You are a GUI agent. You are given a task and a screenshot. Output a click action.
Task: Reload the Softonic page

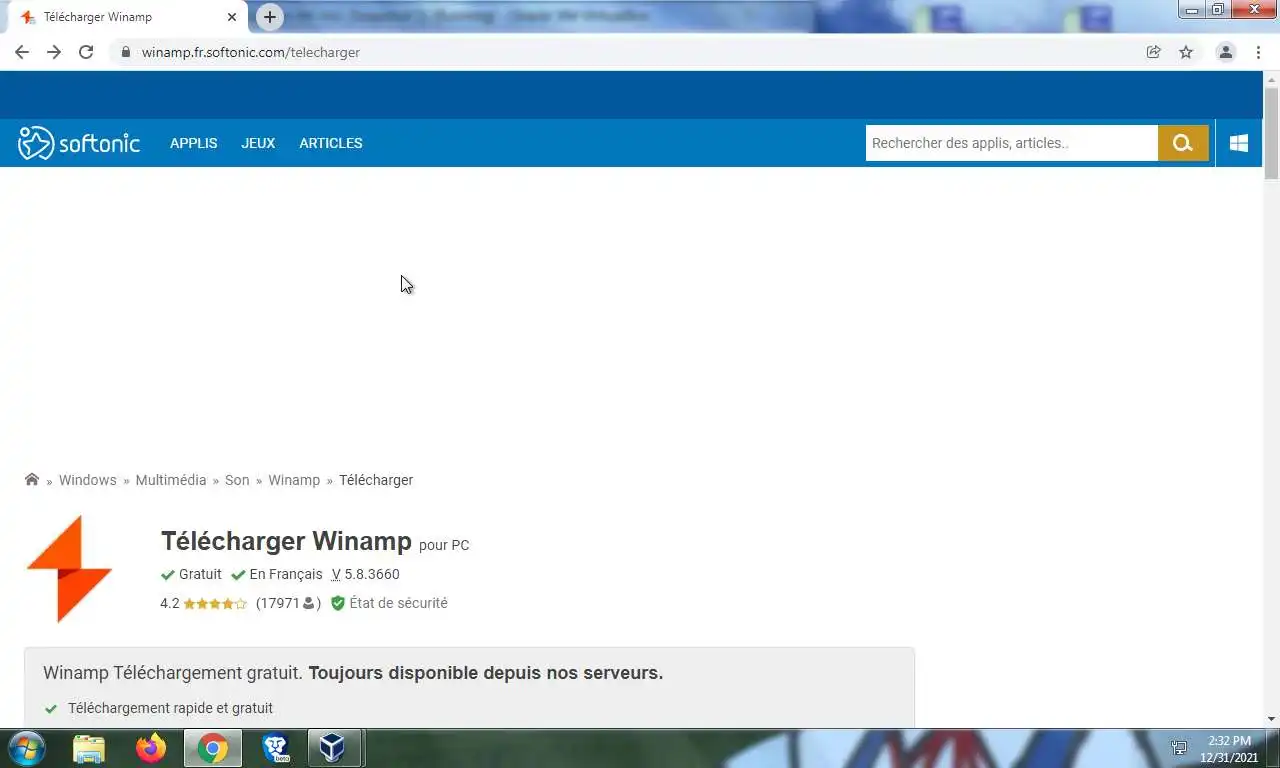pyautogui.click(x=86, y=52)
